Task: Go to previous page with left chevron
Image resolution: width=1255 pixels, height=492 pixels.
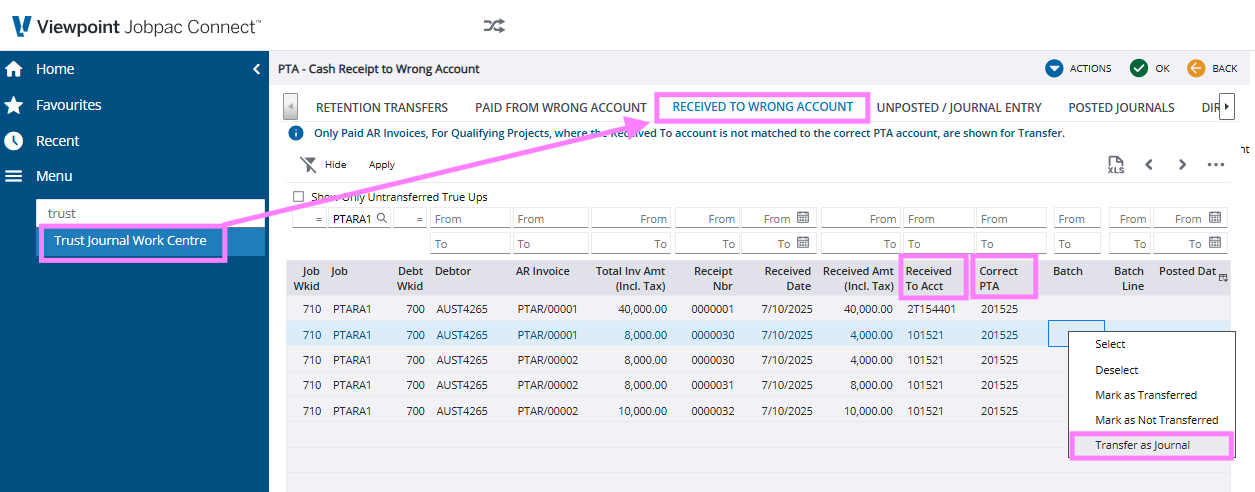Action: (1149, 165)
